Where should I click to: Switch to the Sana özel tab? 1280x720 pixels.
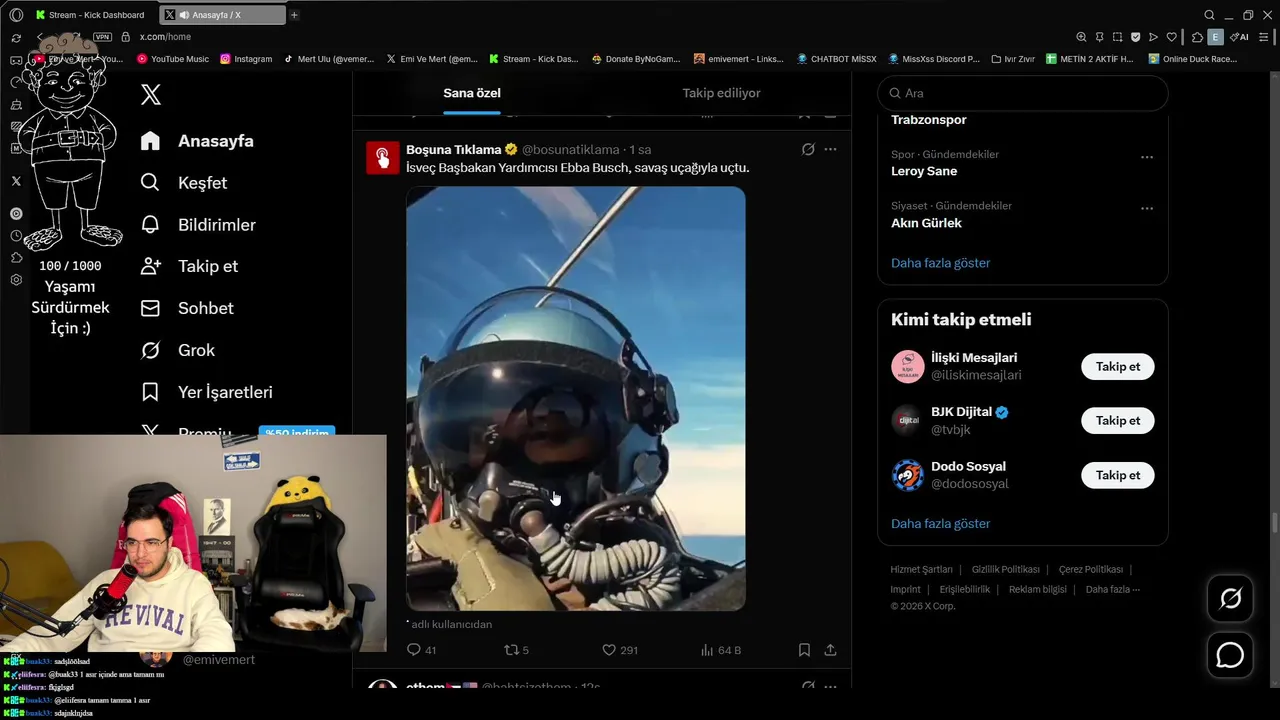coord(472,93)
